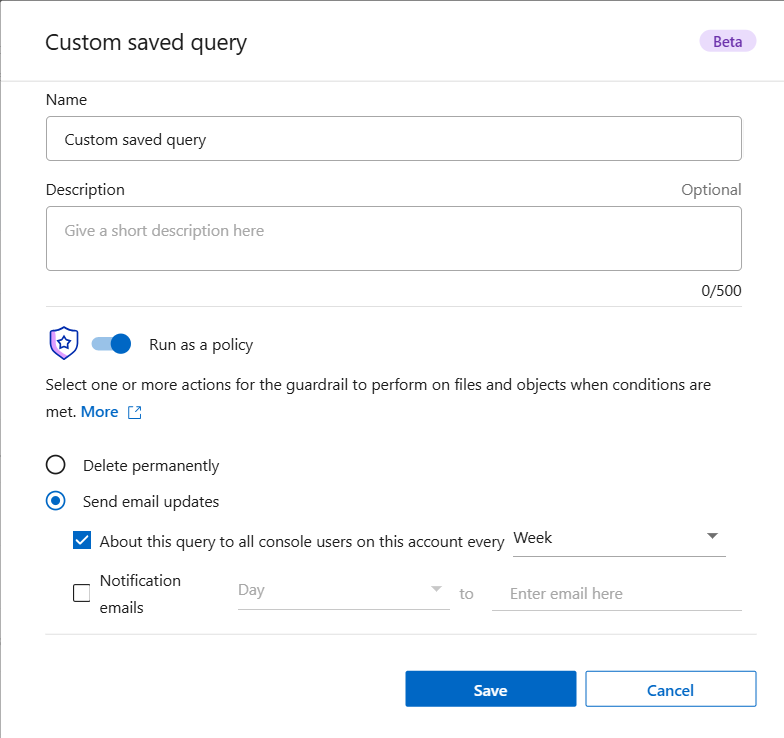Uncheck About this query to all console users
Image resolution: width=784 pixels, height=738 pixels.
click(82, 541)
